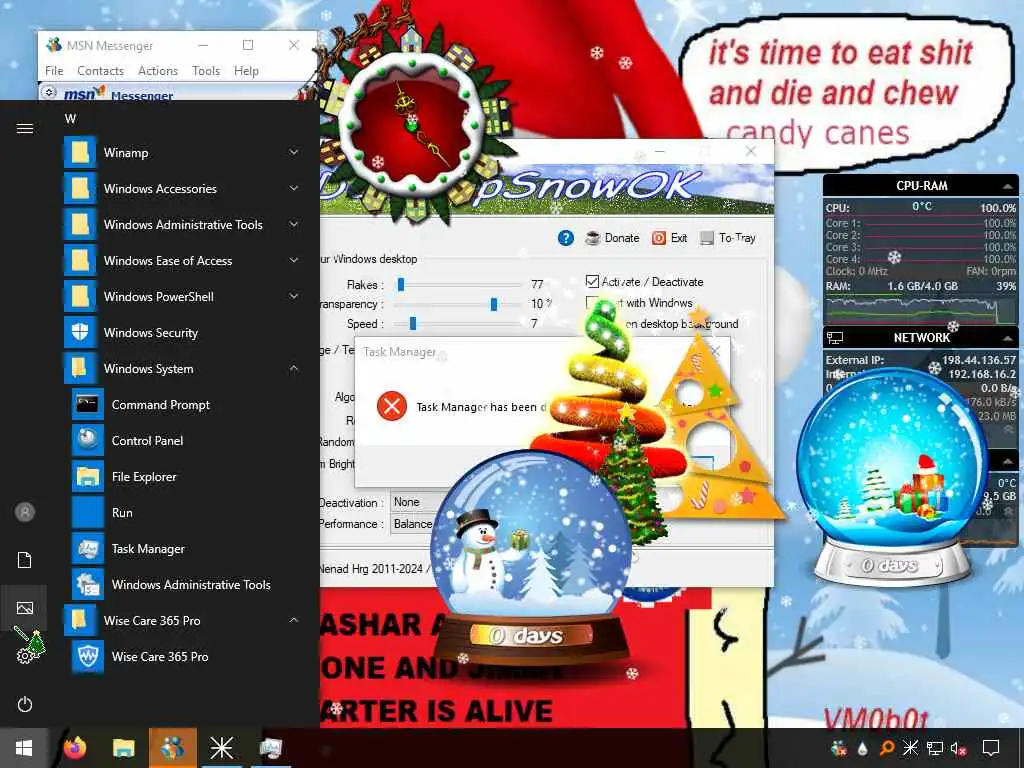Expand Windows Ease of Access chevron

click(294, 260)
